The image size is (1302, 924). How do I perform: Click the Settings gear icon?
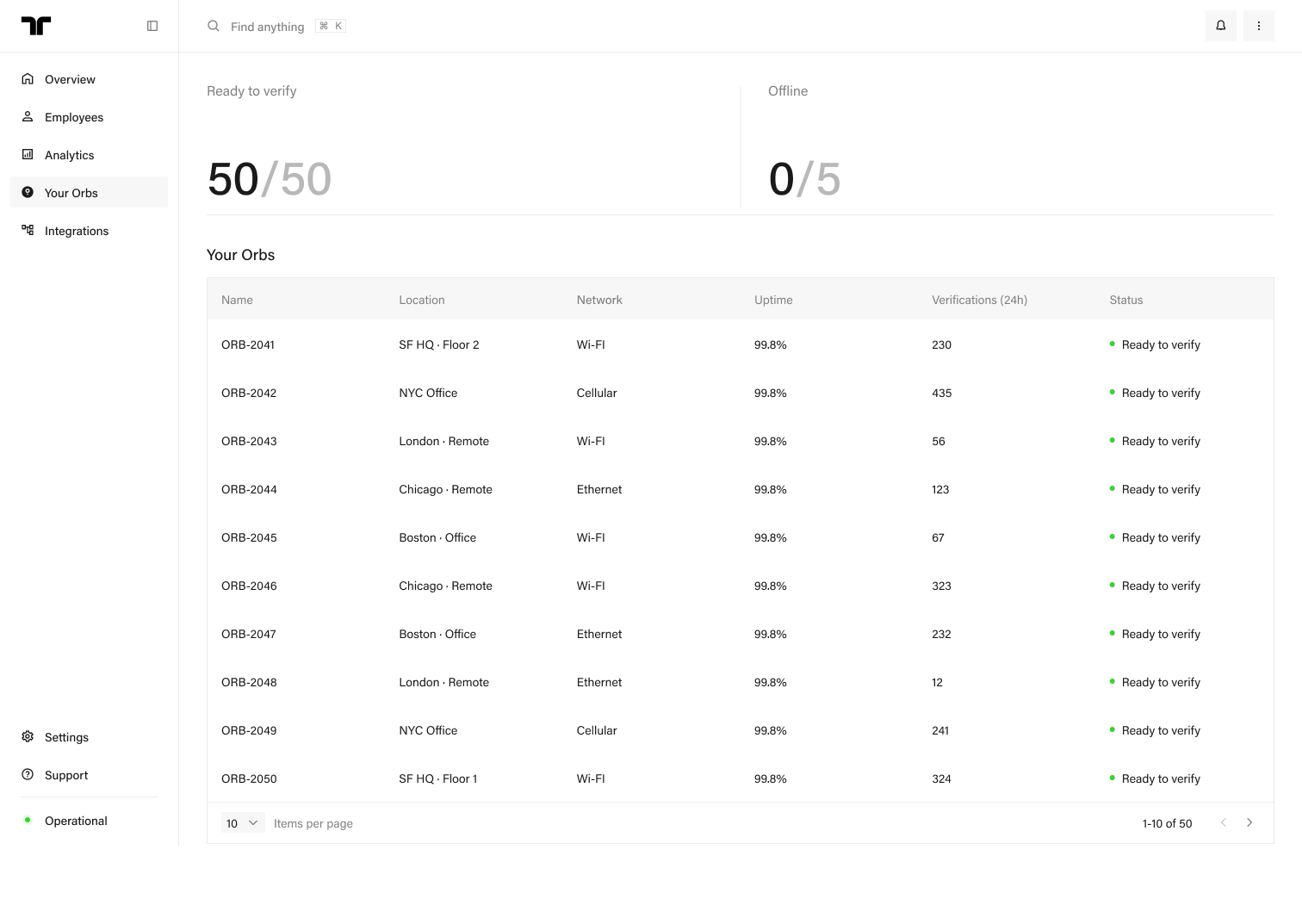pos(28,736)
